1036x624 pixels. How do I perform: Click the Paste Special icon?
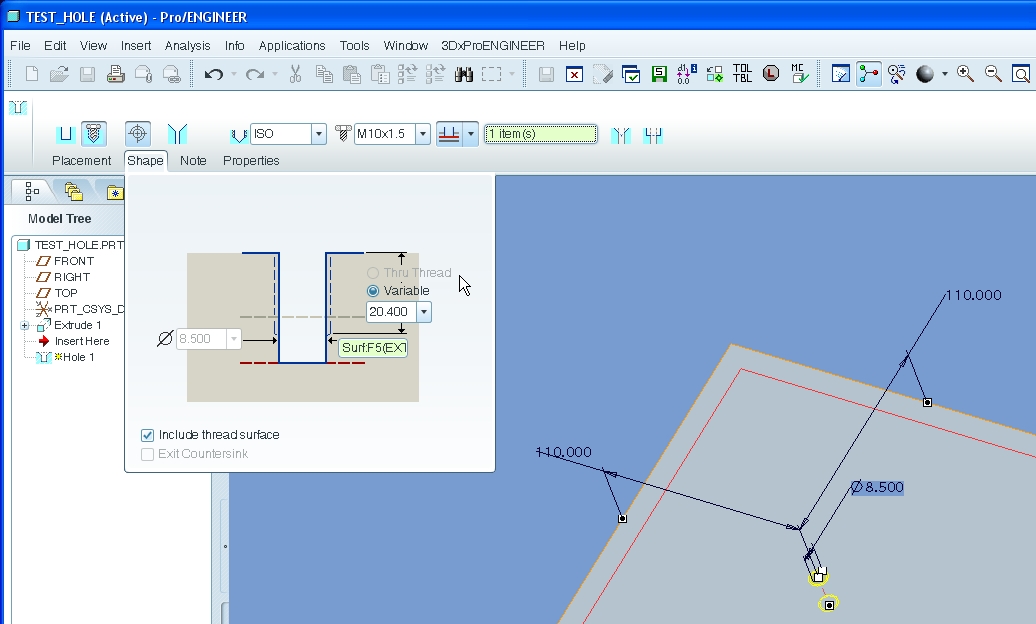[x=379, y=73]
